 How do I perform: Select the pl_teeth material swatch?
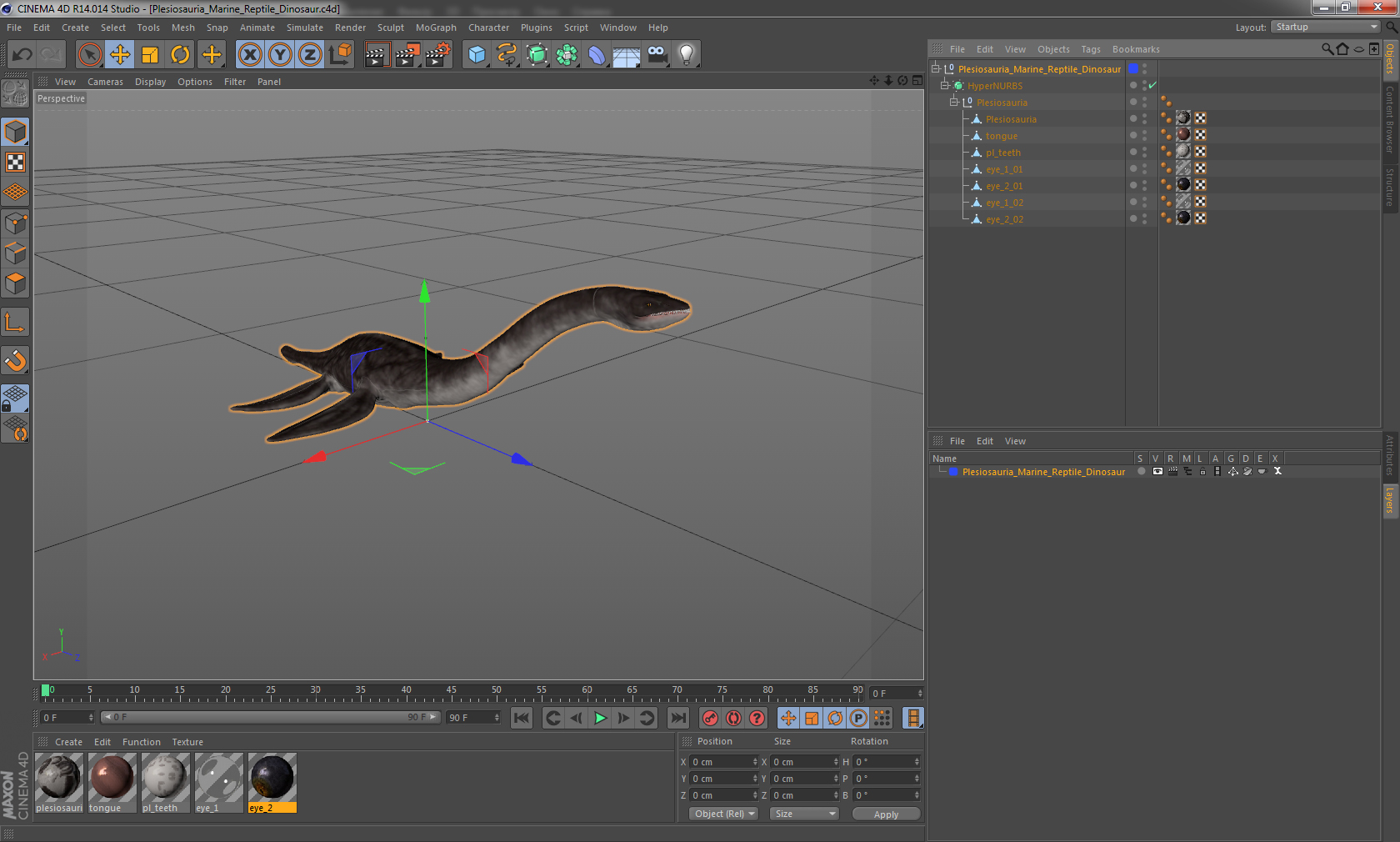pyautogui.click(x=166, y=778)
